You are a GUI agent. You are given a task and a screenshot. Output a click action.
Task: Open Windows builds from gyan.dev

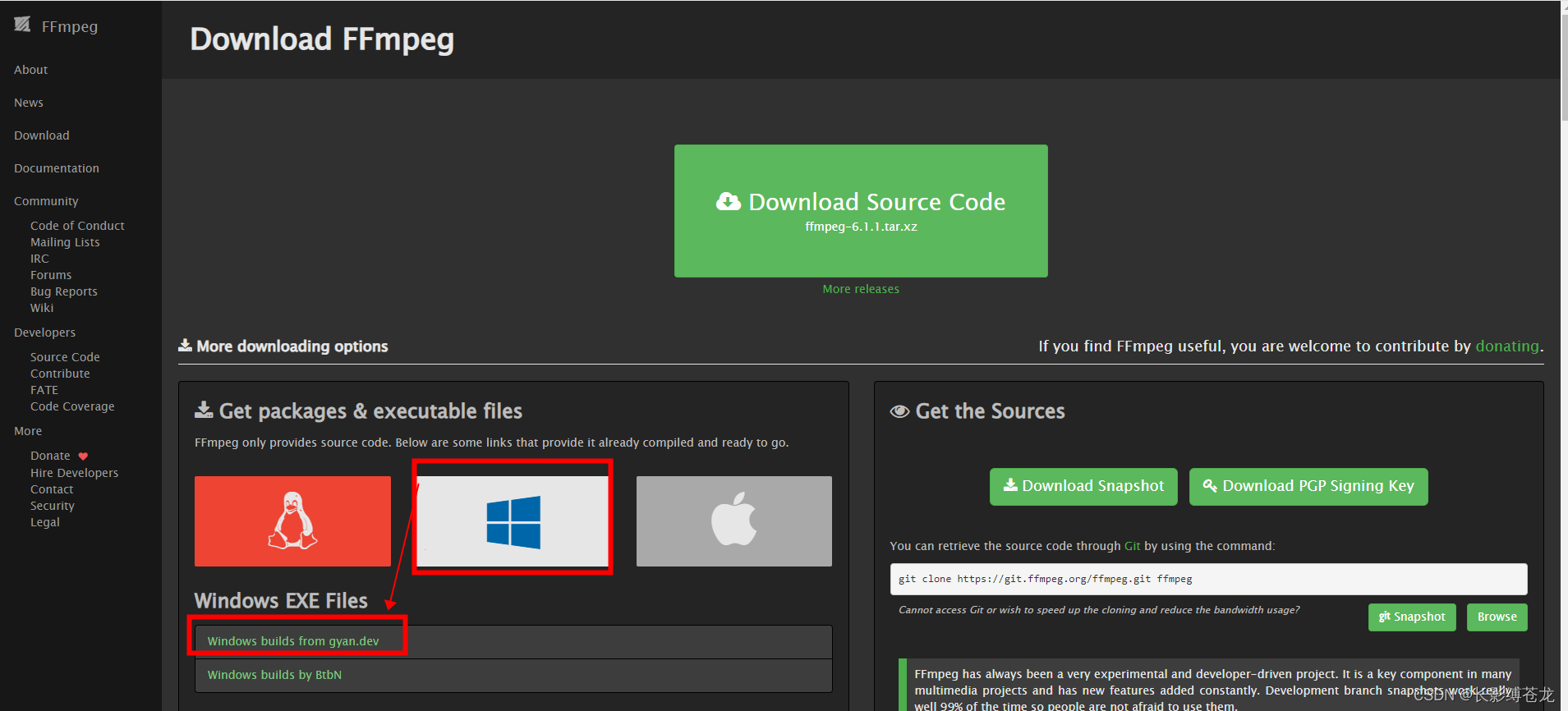[293, 641]
